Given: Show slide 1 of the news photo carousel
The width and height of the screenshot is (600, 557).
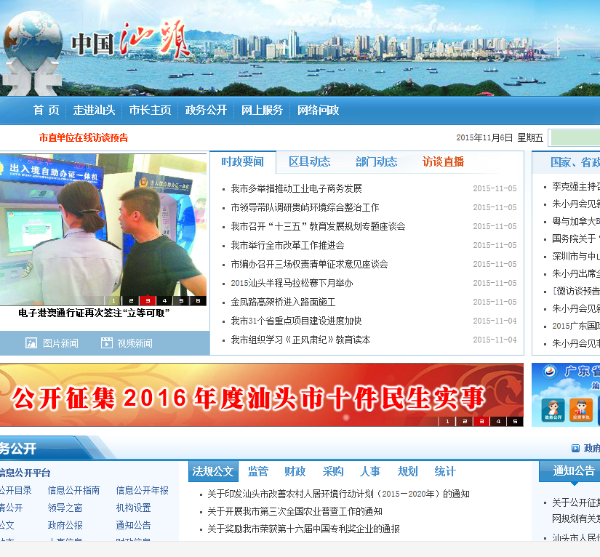Looking at the screenshot, I should (x=114, y=301).
